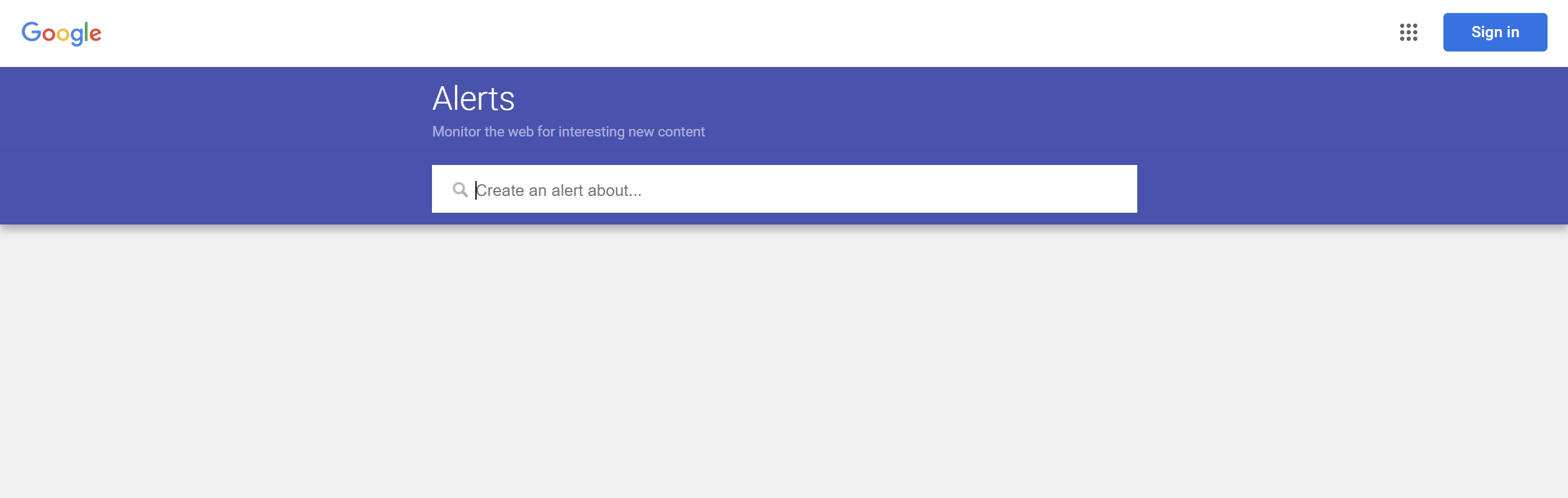Click the Alerts page heading

coord(474,98)
